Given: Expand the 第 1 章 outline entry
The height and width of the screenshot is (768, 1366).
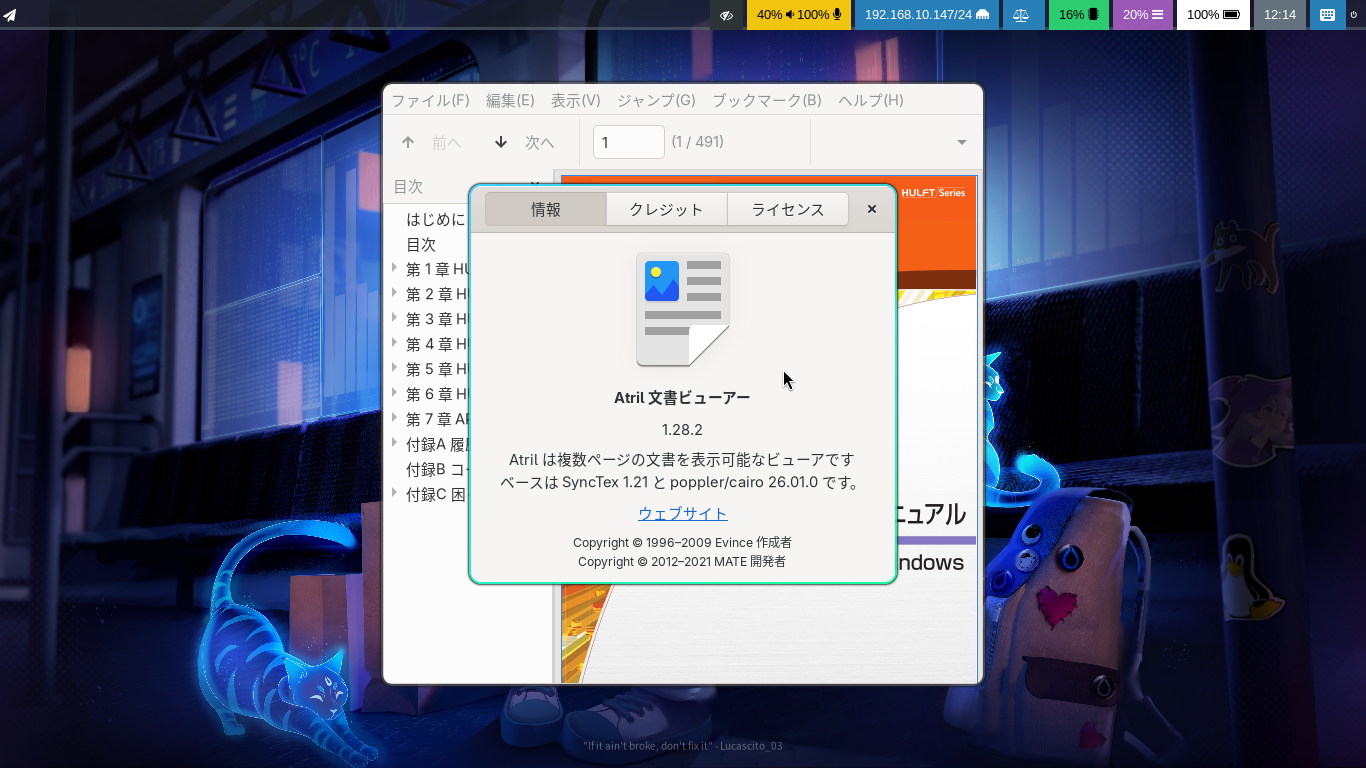Looking at the screenshot, I should pyautogui.click(x=395, y=269).
